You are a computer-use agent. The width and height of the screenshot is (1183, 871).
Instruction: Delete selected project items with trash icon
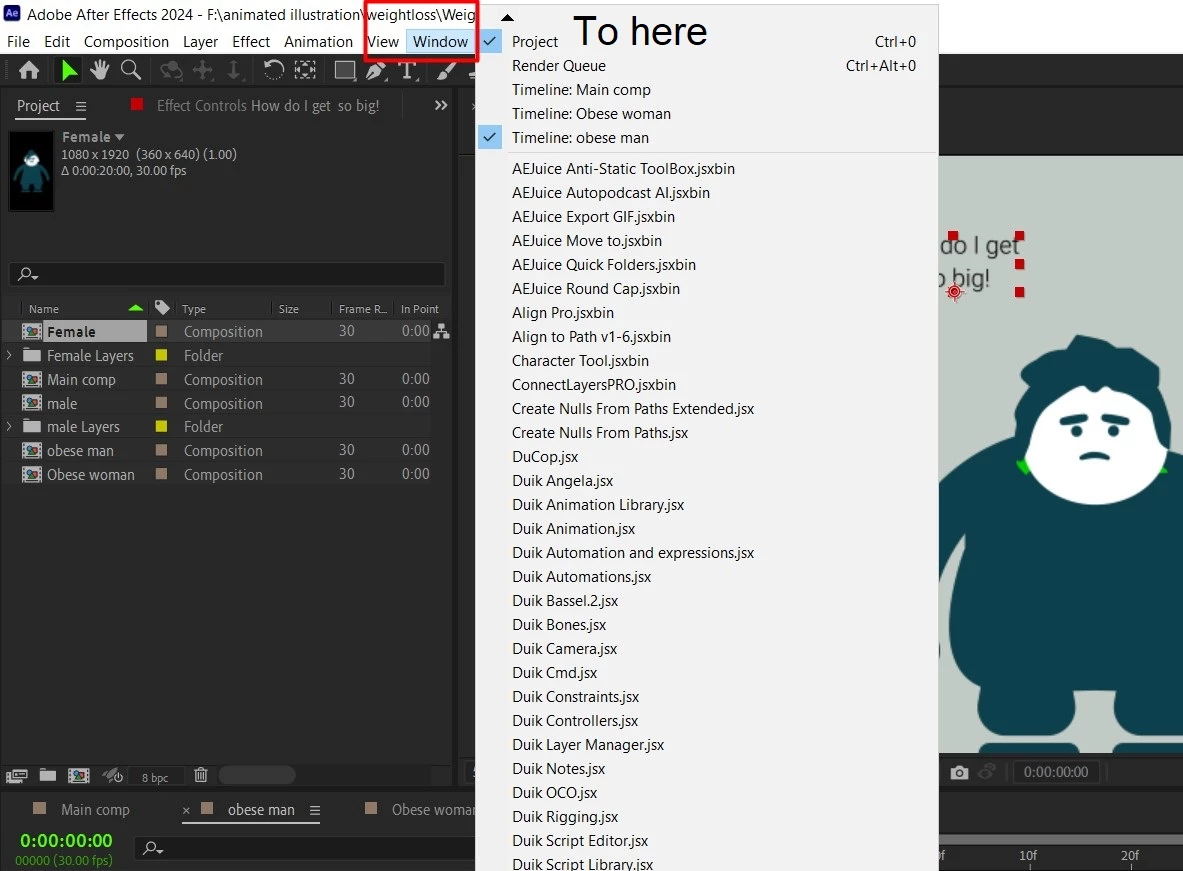[201, 774]
